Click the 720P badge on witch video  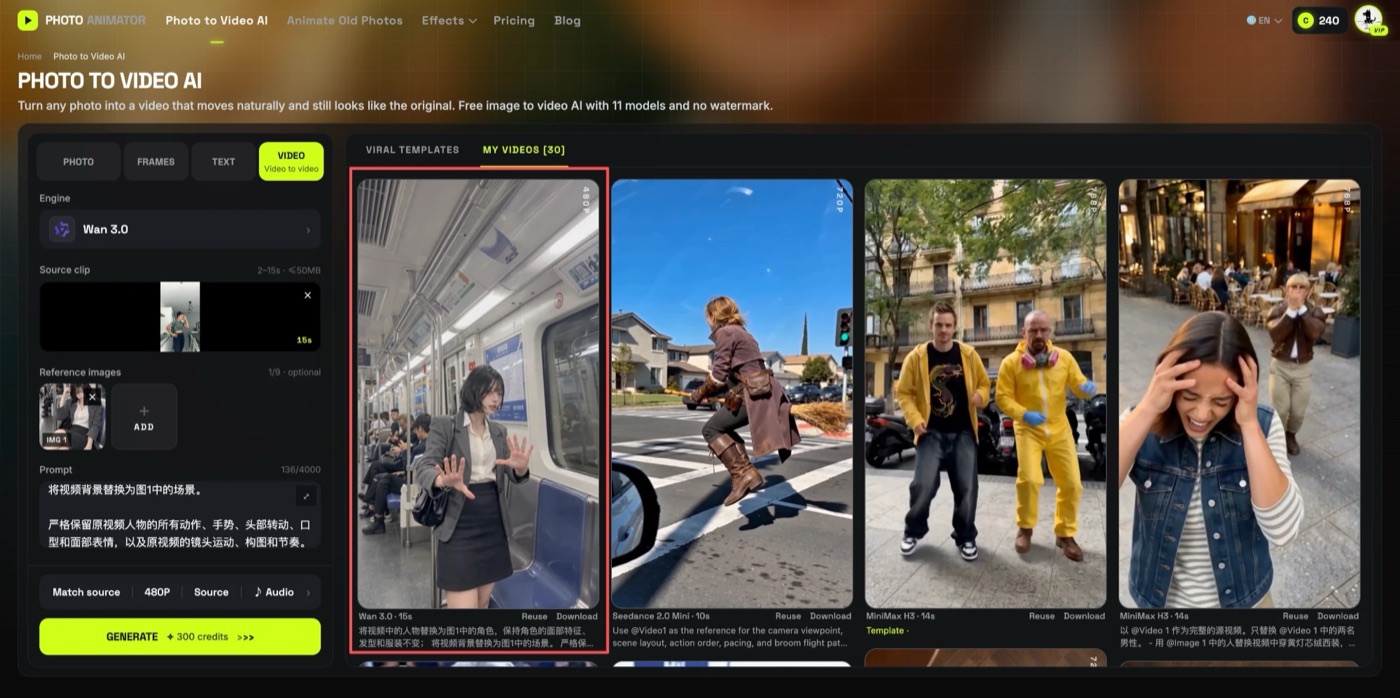point(841,198)
